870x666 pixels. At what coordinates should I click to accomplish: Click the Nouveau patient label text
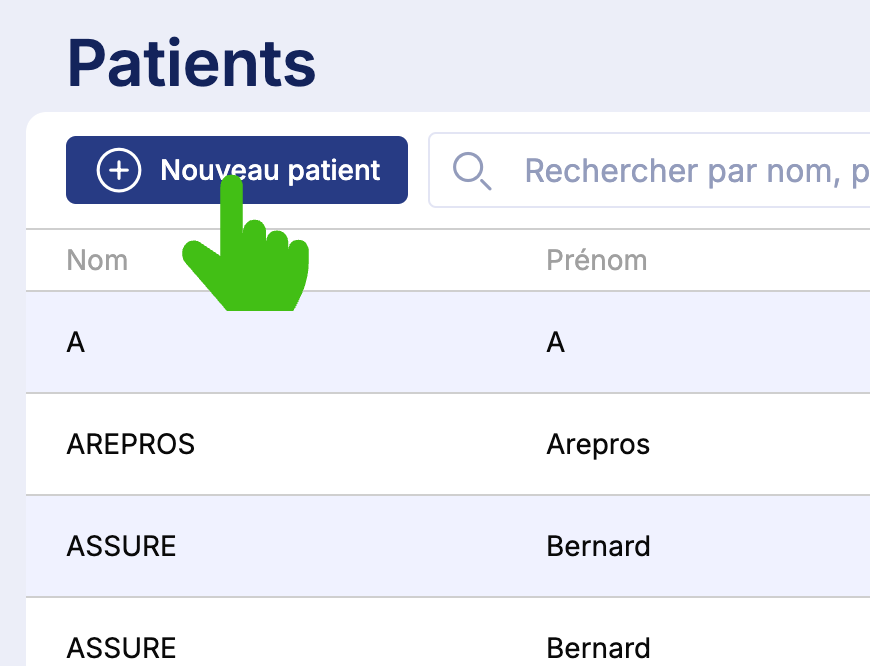tap(270, 170)
